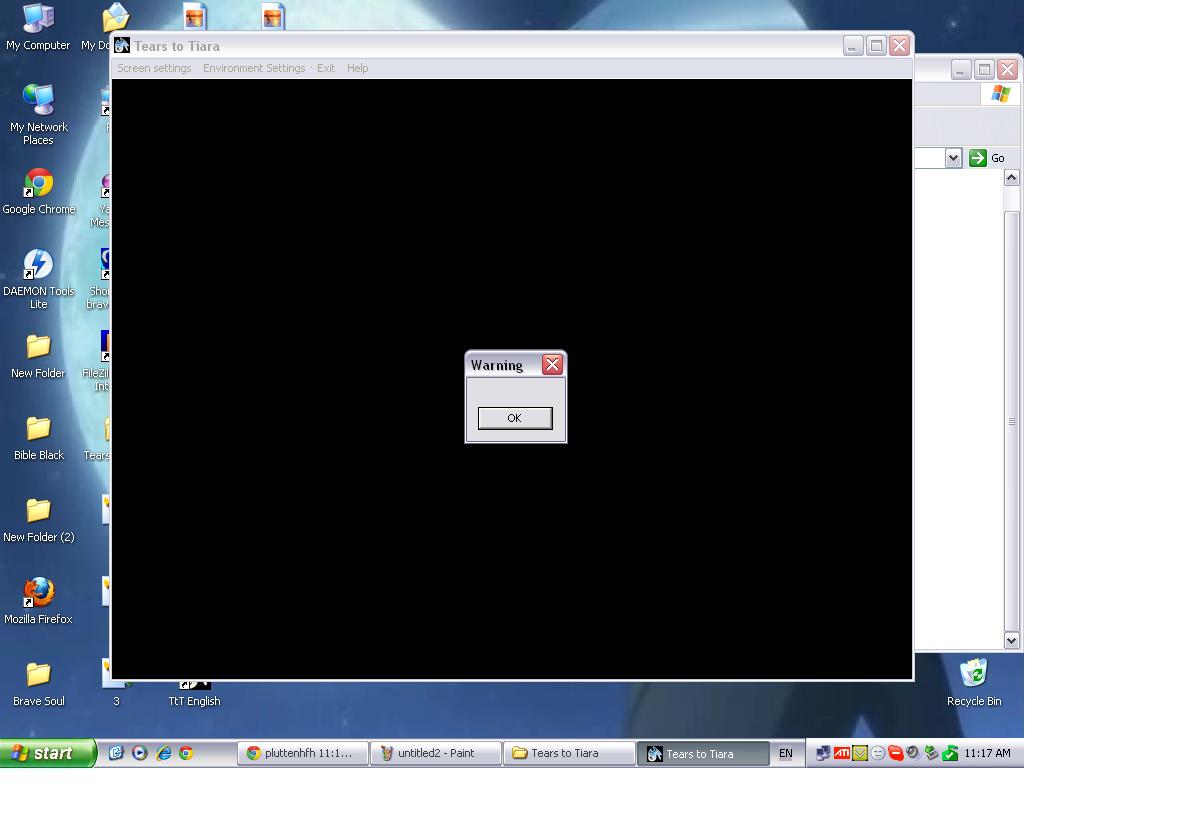Select the TtT English shortcut label
Viewport: 1184px width, 816px height.
194,701
